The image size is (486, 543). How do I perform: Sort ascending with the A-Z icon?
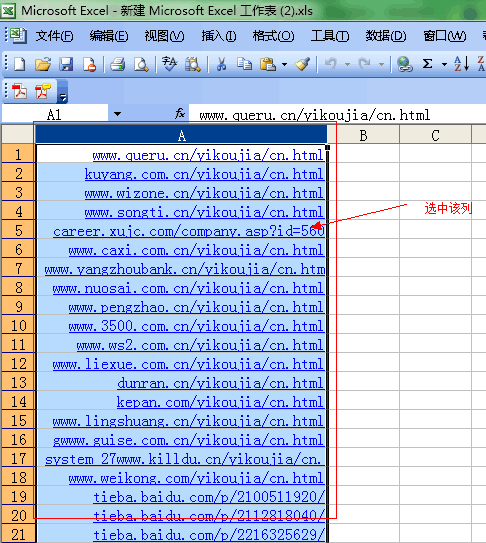click(x=462, y=64)
